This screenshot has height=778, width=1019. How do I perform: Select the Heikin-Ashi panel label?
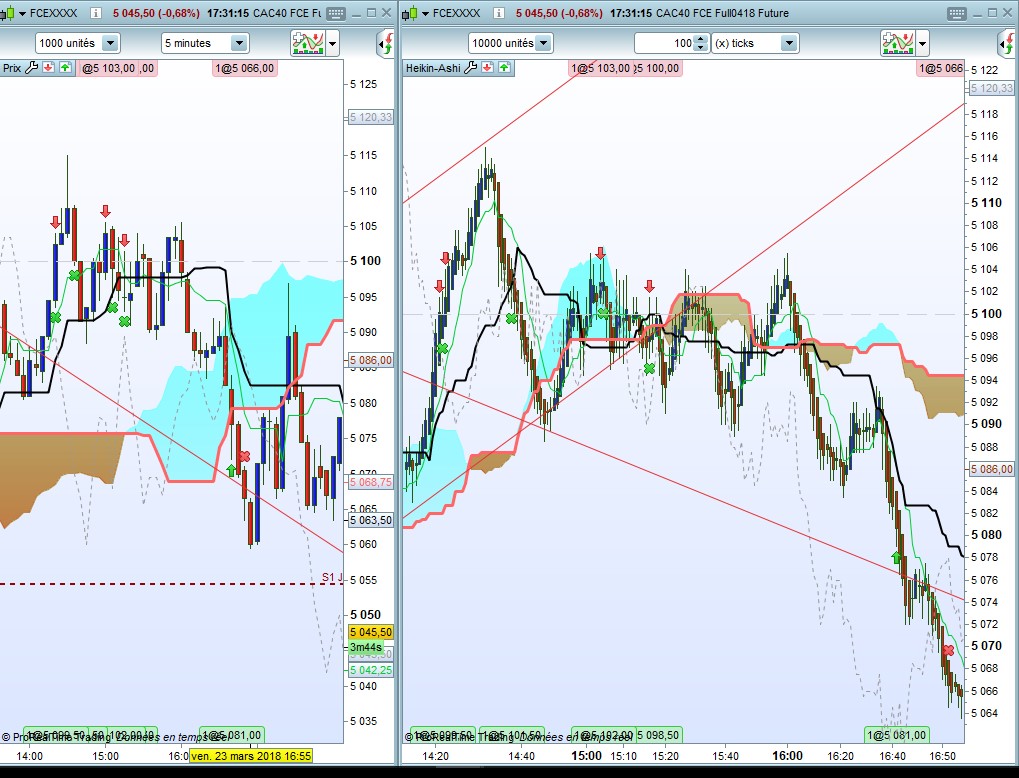(x=433, y=68)
